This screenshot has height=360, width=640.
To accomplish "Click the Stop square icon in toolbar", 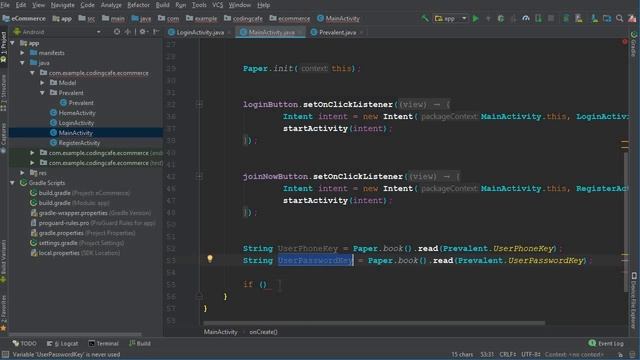I will [x=551, y=18].
